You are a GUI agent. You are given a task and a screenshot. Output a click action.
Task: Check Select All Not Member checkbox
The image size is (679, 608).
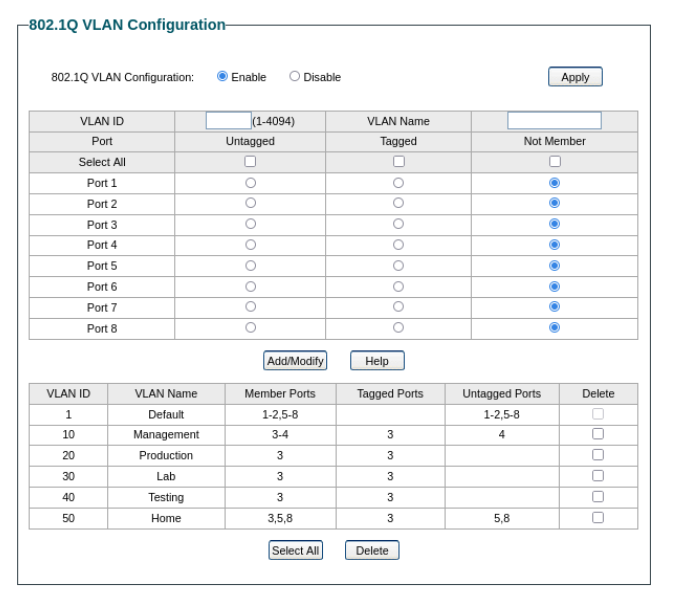point(554,162)
